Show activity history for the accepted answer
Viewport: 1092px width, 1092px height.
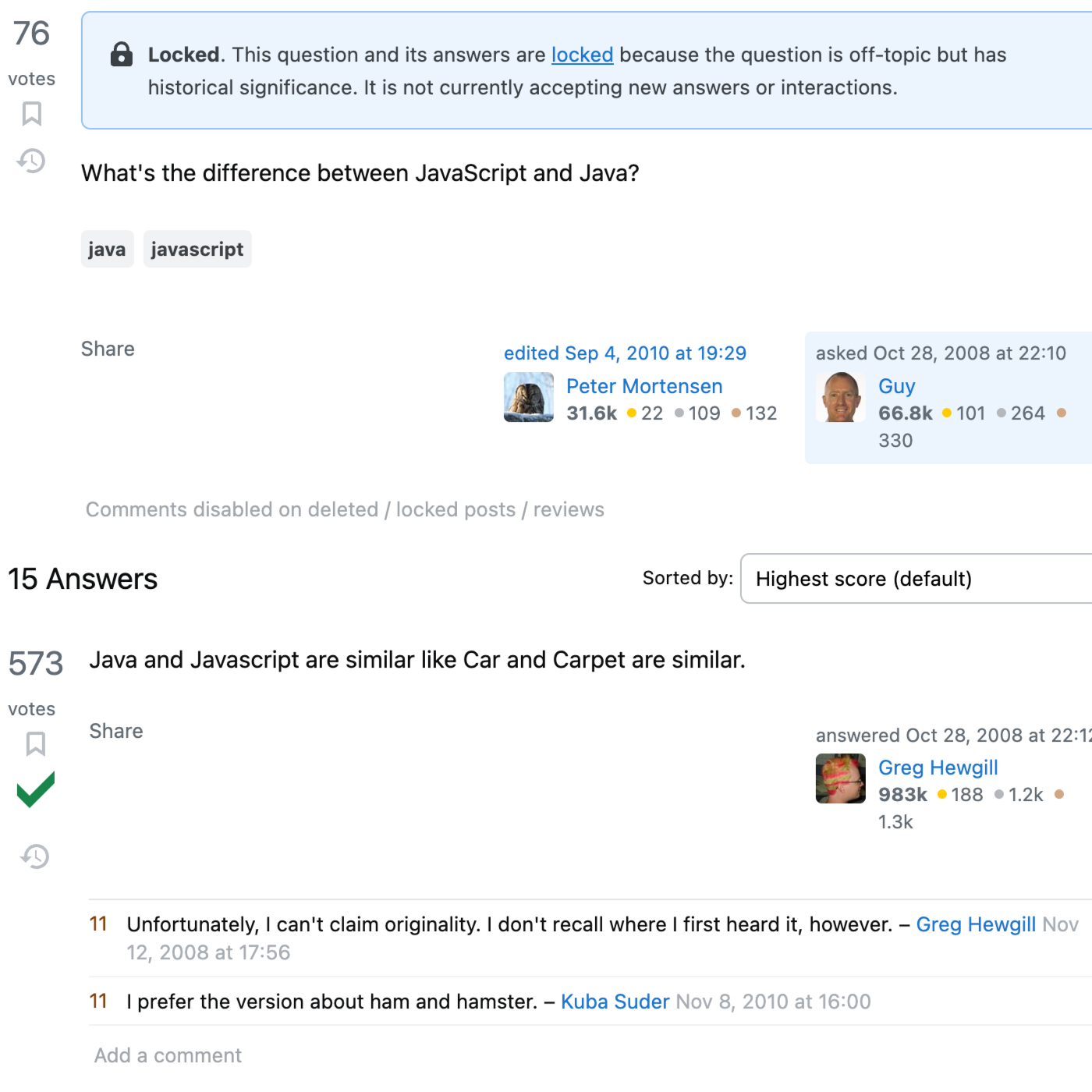pos(35,856)
